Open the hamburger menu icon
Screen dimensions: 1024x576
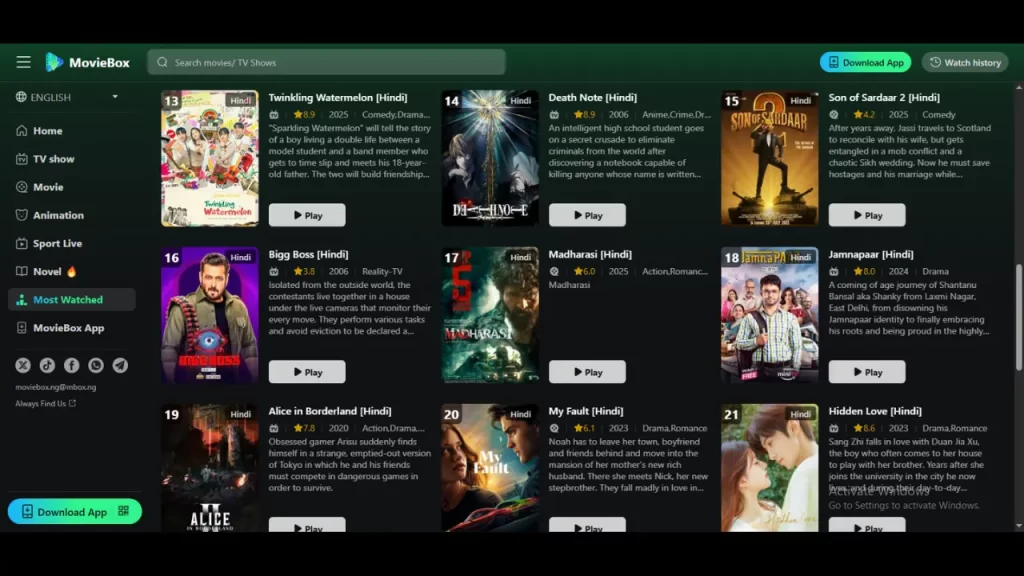[x=24, y=62]
